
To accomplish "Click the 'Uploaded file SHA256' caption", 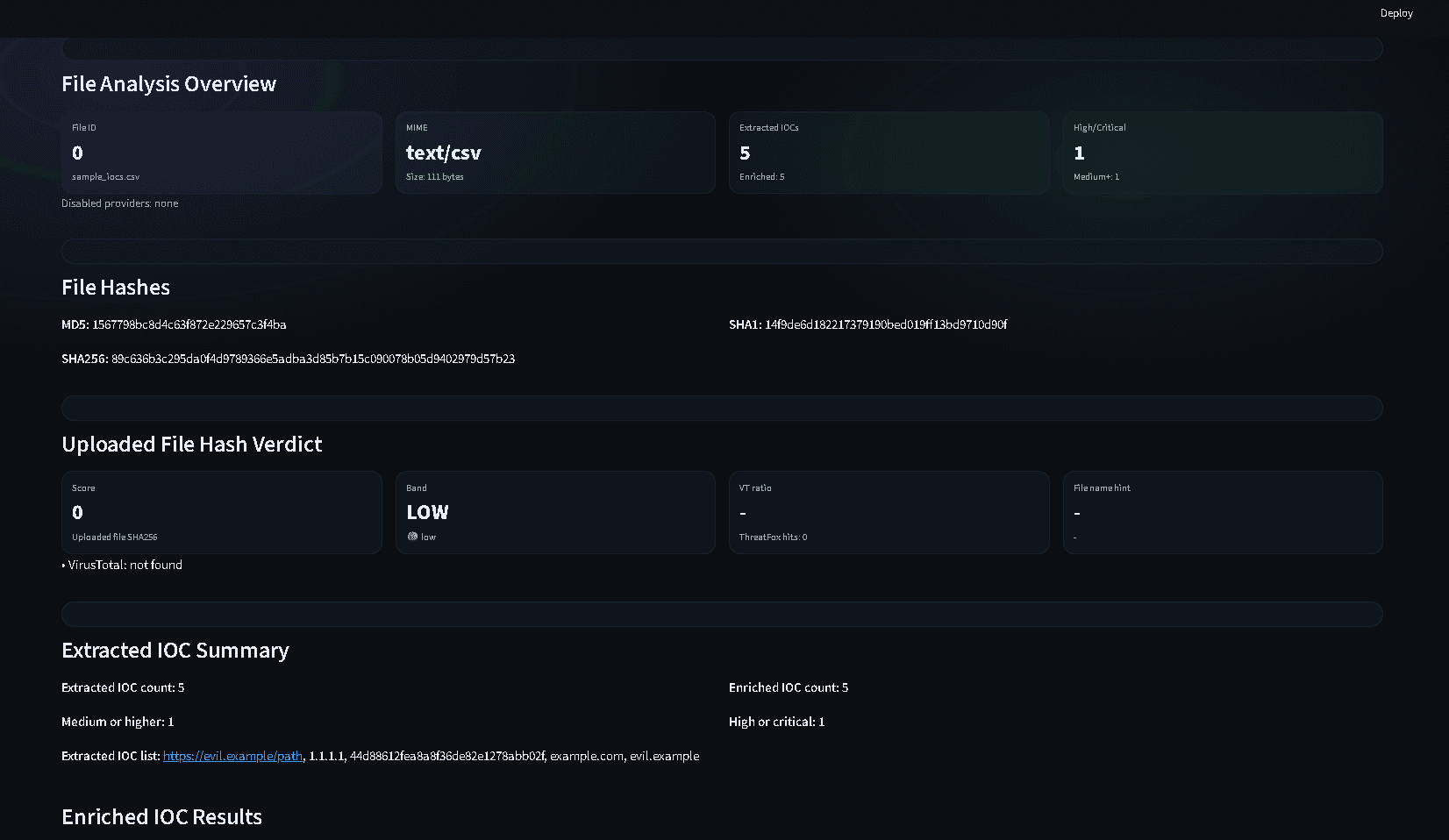I will 114,537.
